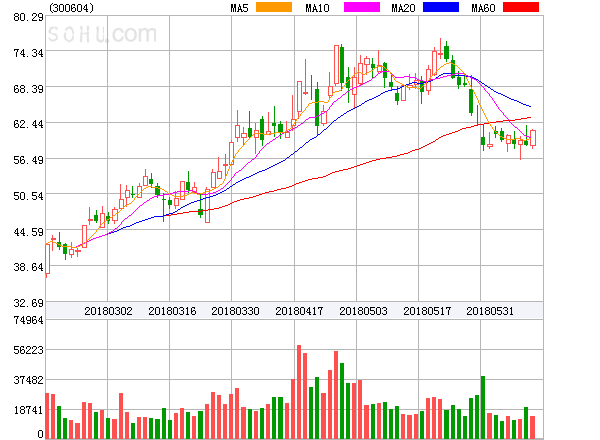Click the 38.64 price axis label
This screenshot has width=600, height=440.
tap(28, 267)
